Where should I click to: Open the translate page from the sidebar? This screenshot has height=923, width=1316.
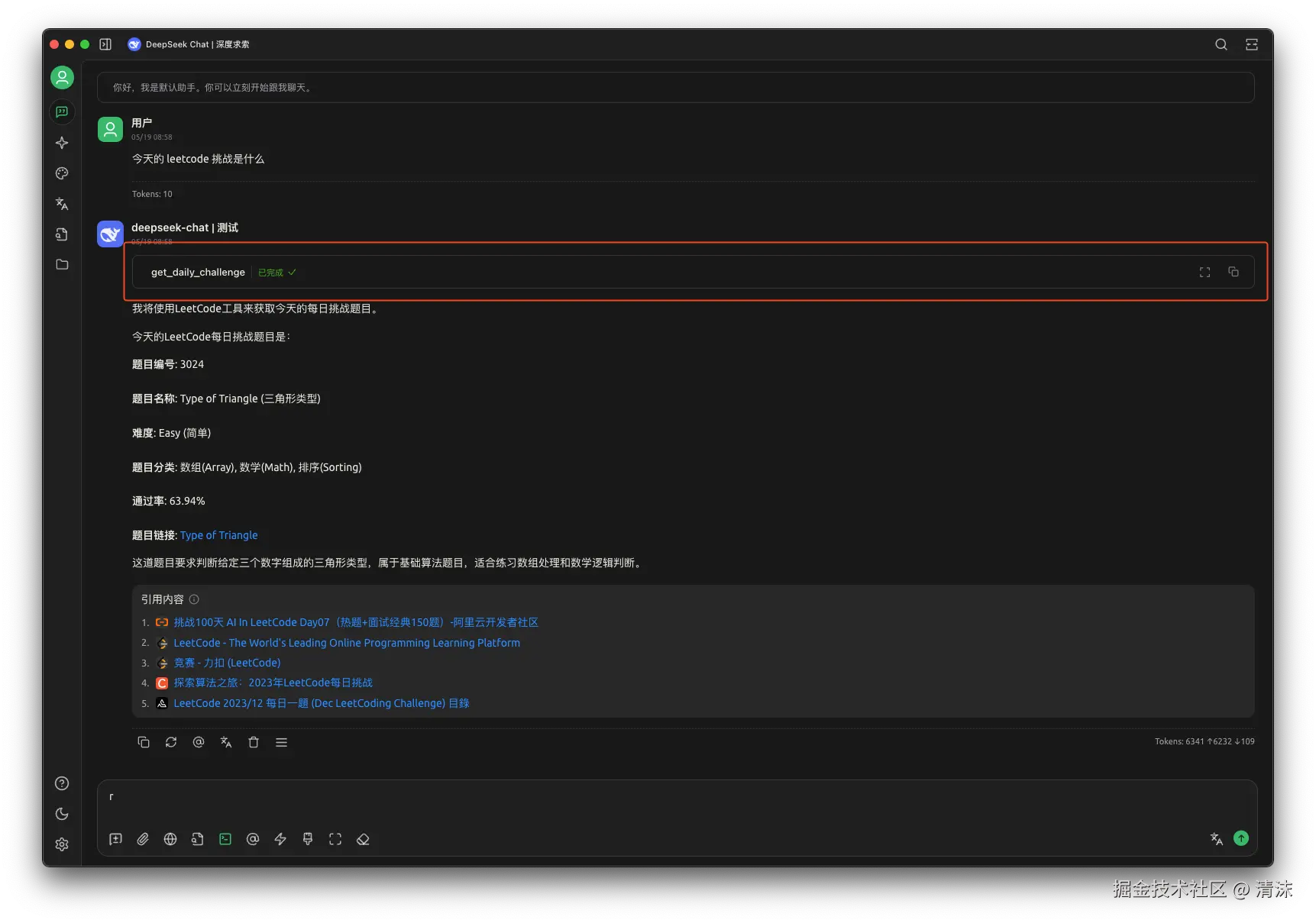[x=62, y=204]
